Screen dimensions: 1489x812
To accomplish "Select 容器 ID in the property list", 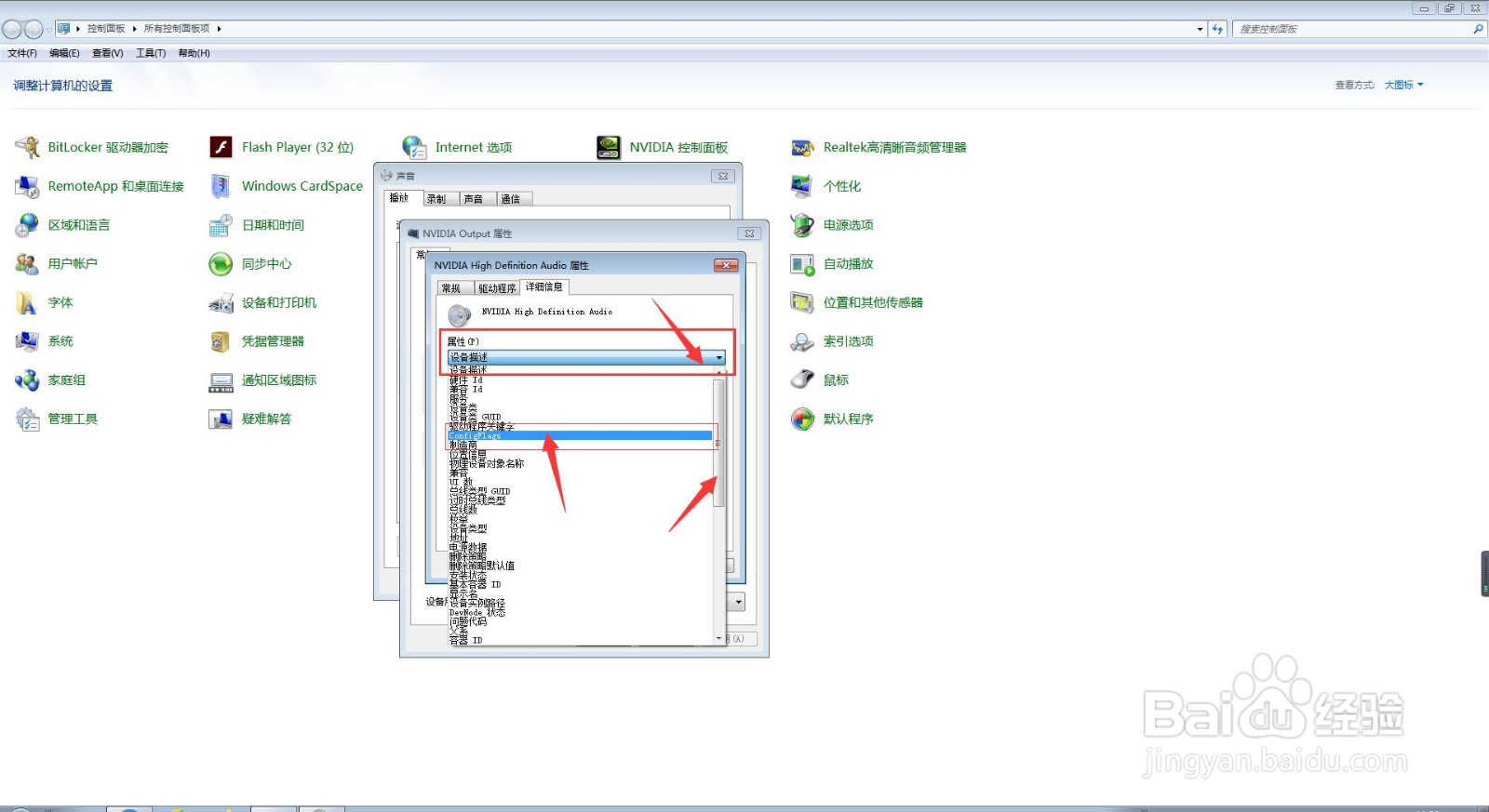I will [580, 640].
